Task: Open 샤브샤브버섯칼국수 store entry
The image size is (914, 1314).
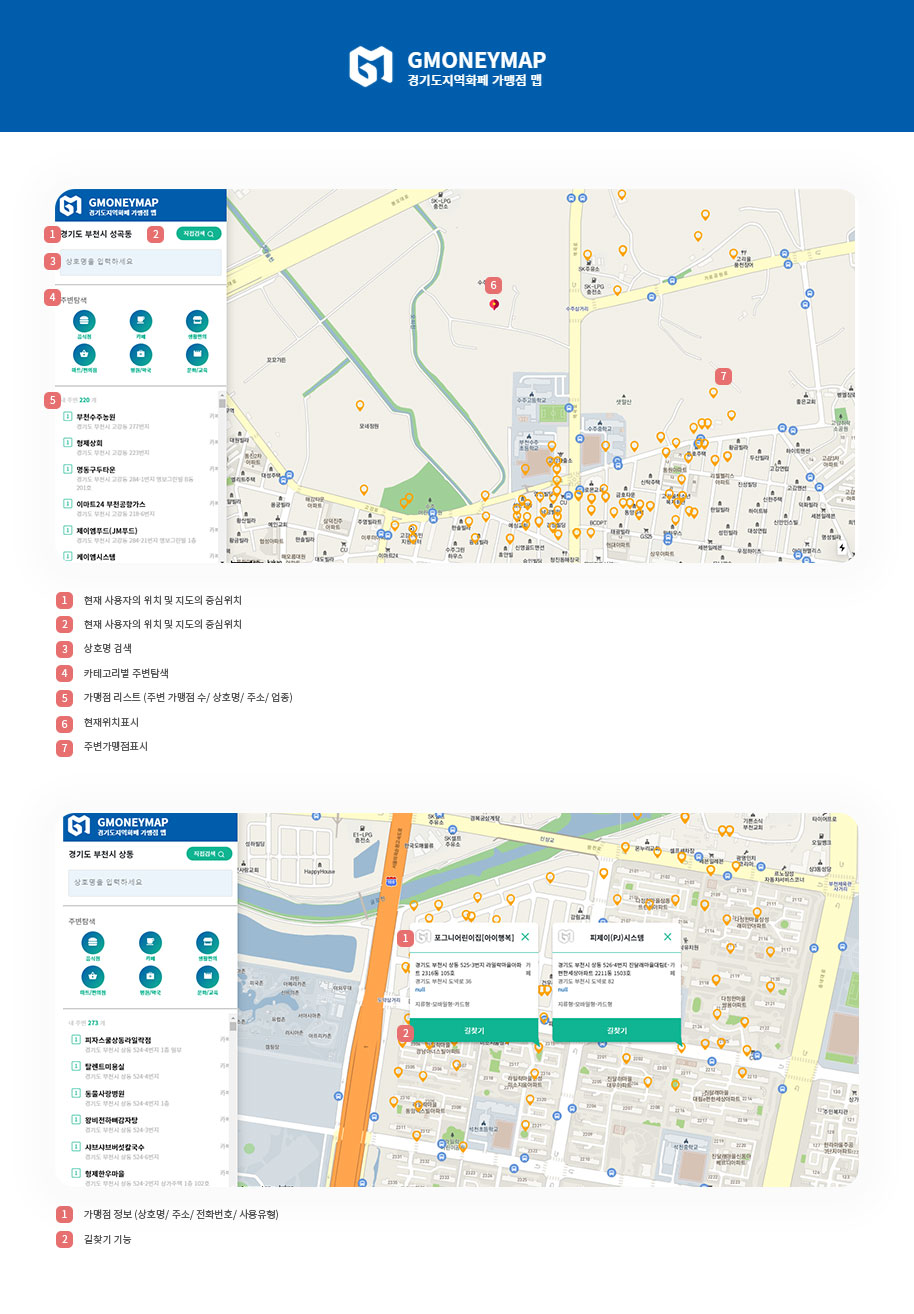Action: pos(148,1151)
